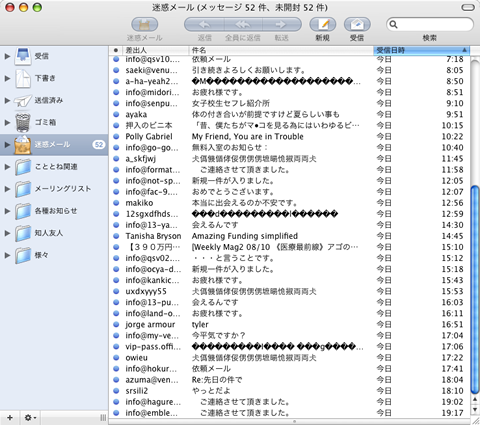The width and height of the screenshot is (480, 425).
Task: Click the unread count badge 52
Action: pyautogui.click(x=99, y=145)
